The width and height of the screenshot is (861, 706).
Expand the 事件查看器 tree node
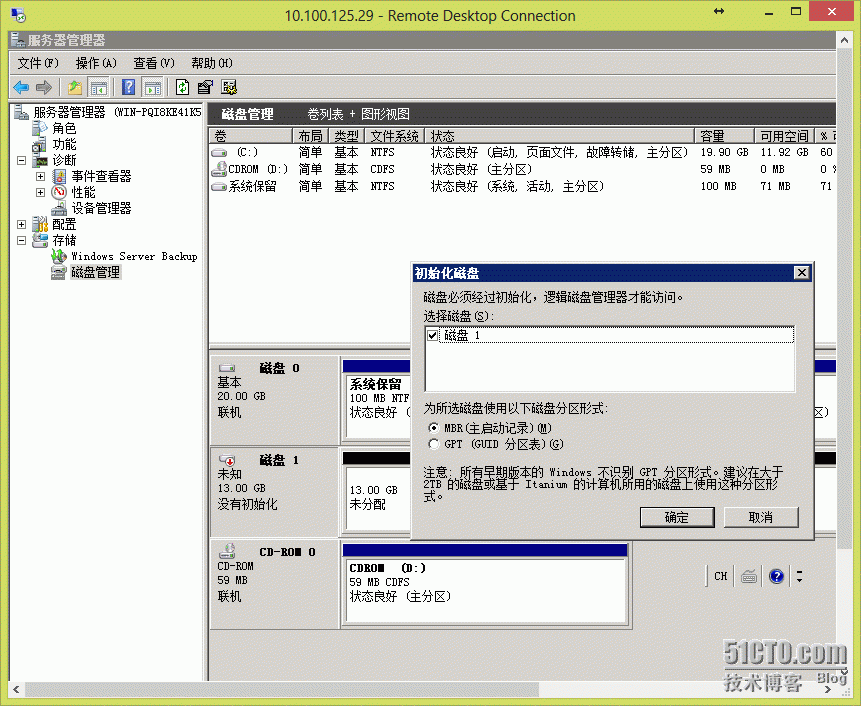pos(40,176)
